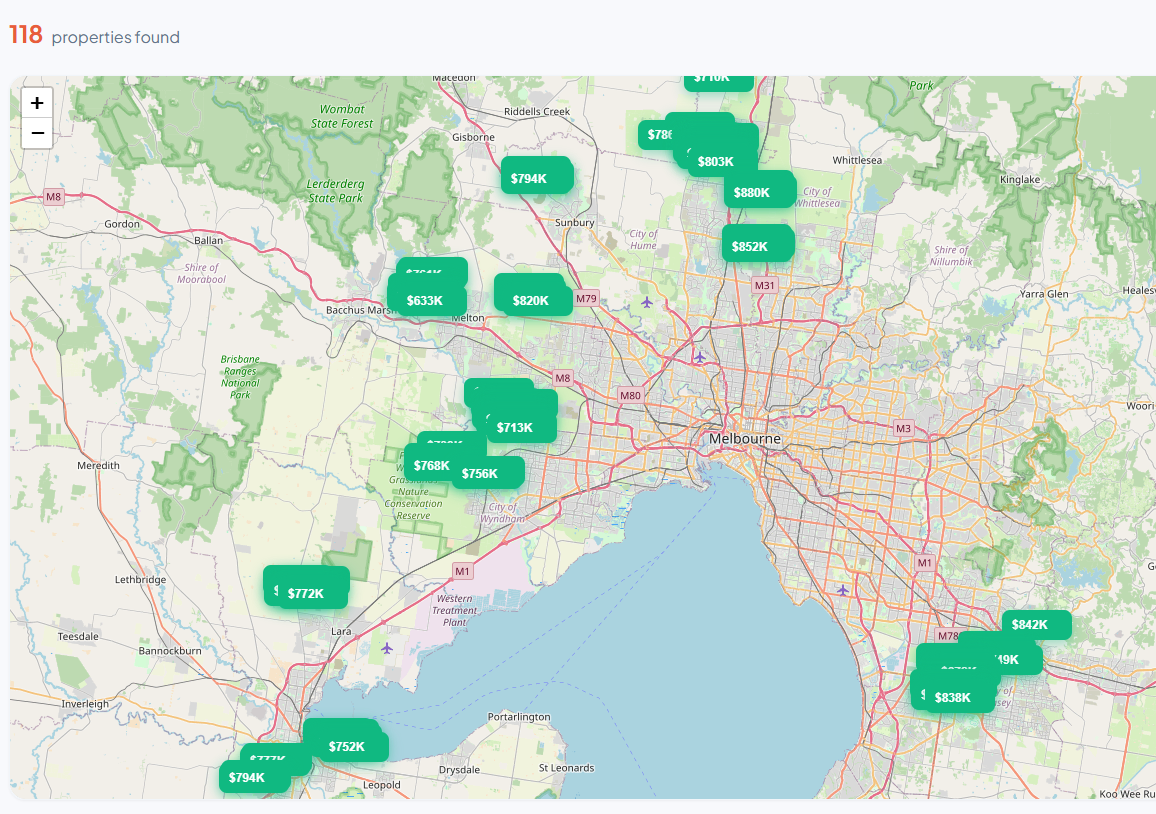This screenshot has width=1156, height=814.
Task: Open the $713K property marker
Action: pos(521,428)
